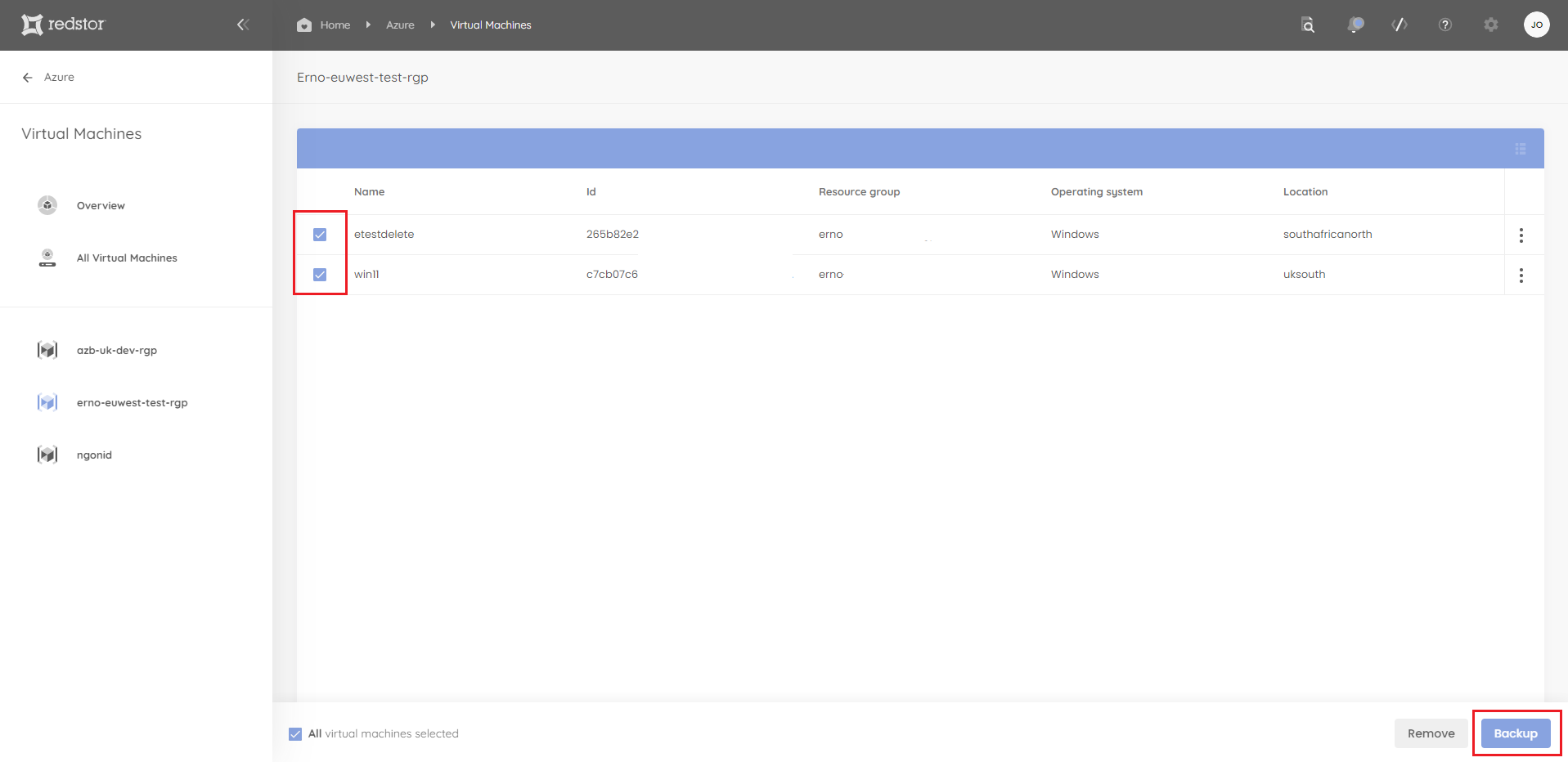Screen dimensions: 1568x762
Task: Click the Backup button
Action: click(1516, 733)
